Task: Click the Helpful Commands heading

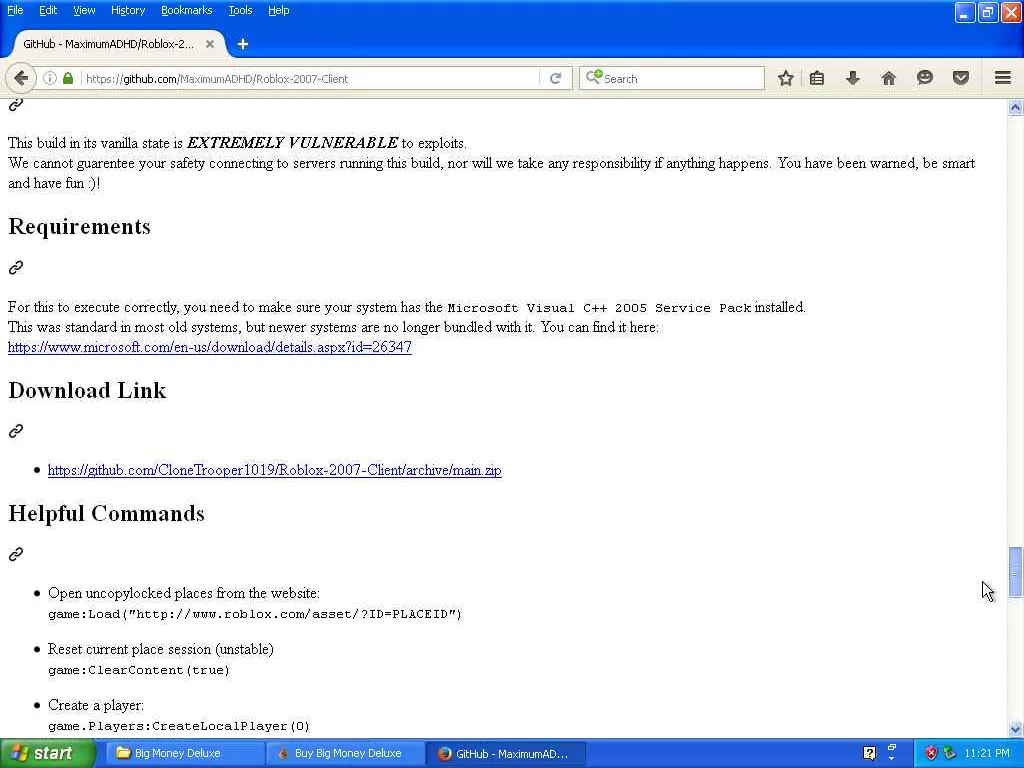Action: (106, 513)
